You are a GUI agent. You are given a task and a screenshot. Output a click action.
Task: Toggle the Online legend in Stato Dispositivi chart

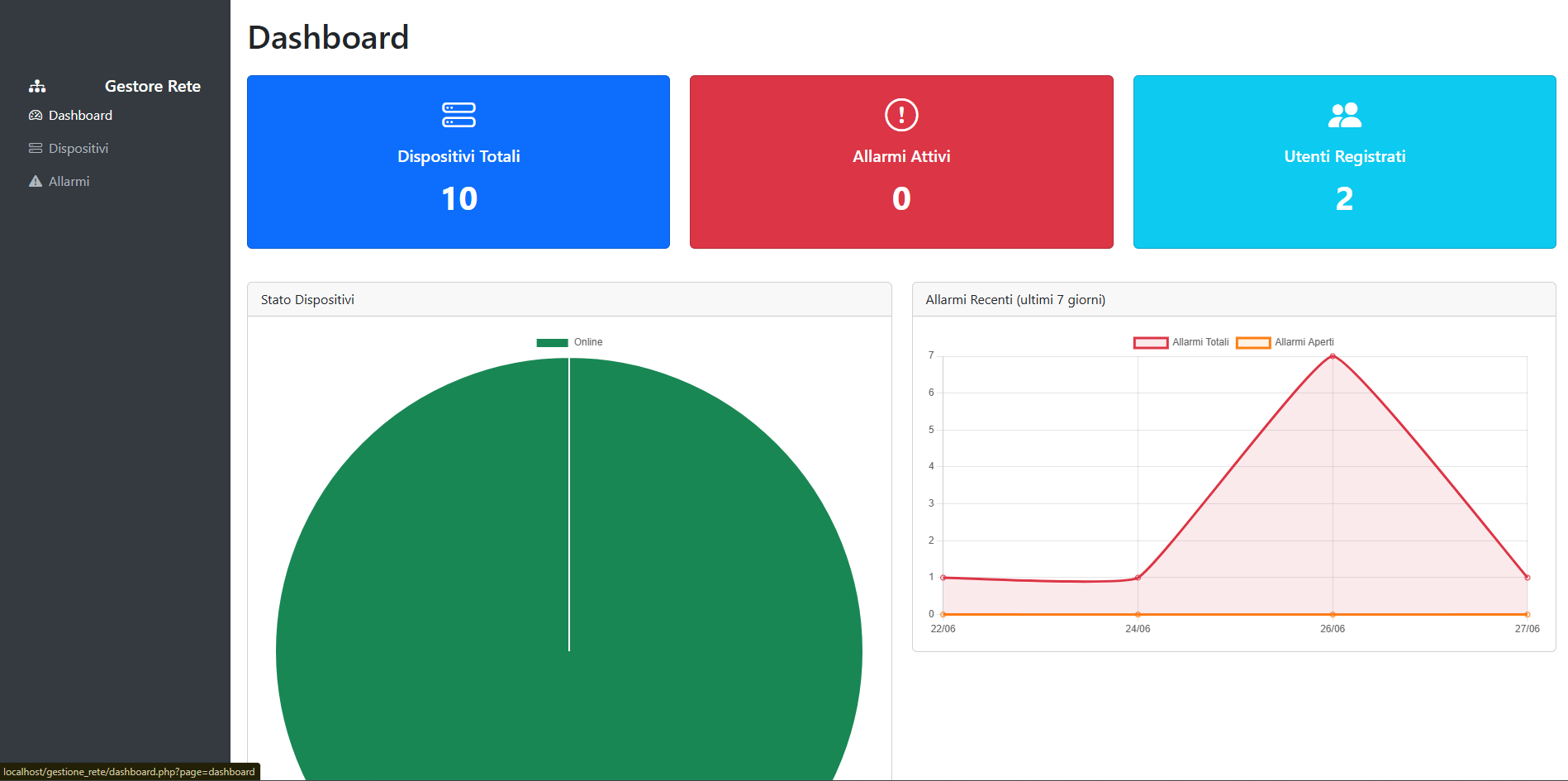click(569, 341)
